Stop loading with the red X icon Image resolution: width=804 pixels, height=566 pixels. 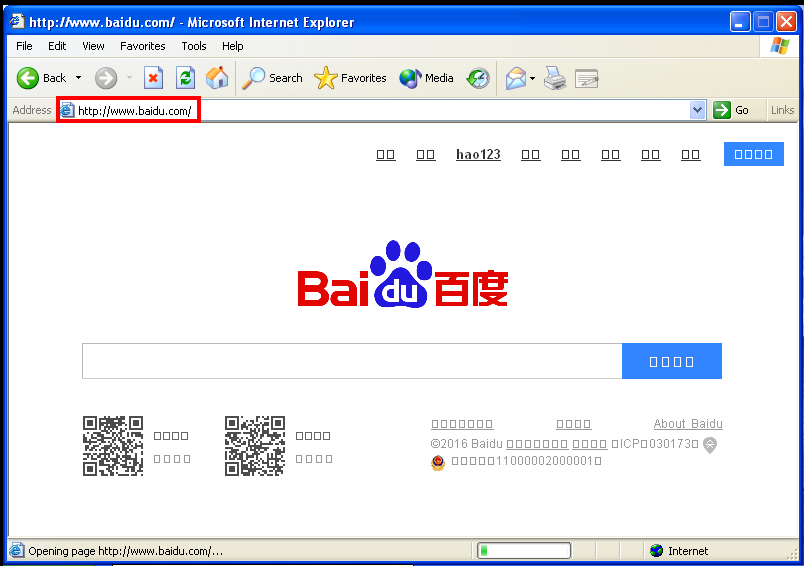(x=153, y=78)
